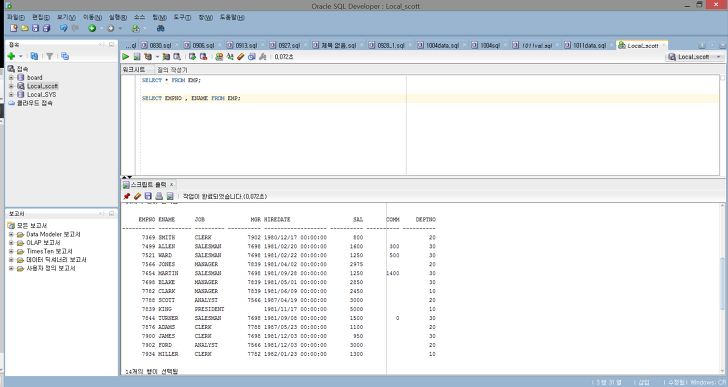The image size is (728, 387).
Task: Click the Undo arrow icon
Action: (x=64, y=28)
